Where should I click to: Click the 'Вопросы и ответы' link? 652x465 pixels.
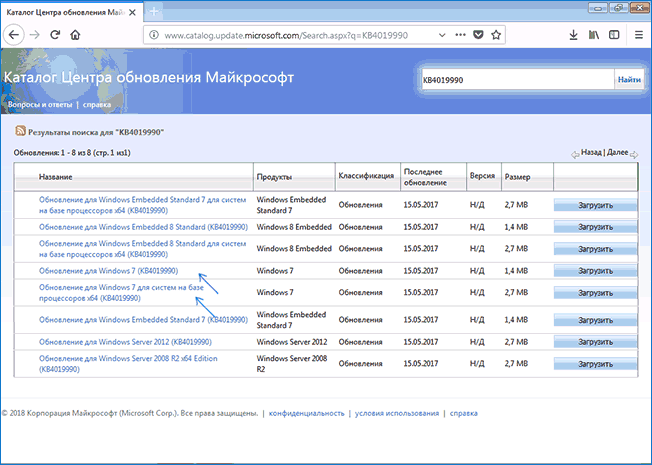38,104
